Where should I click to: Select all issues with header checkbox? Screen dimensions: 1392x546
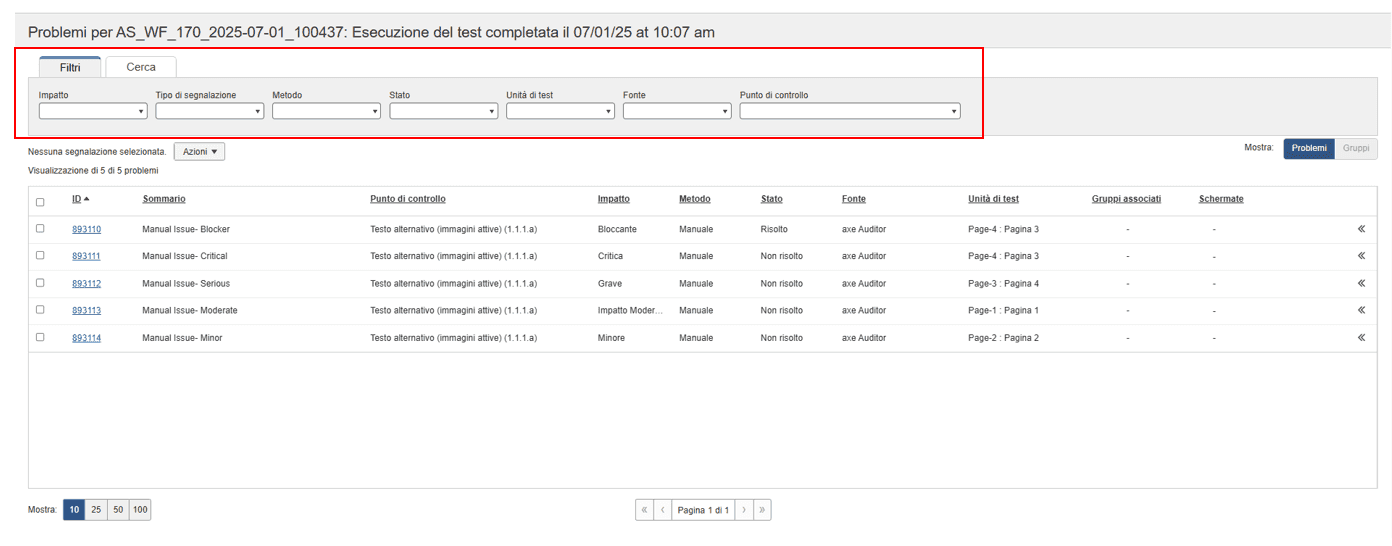(40, 202)
